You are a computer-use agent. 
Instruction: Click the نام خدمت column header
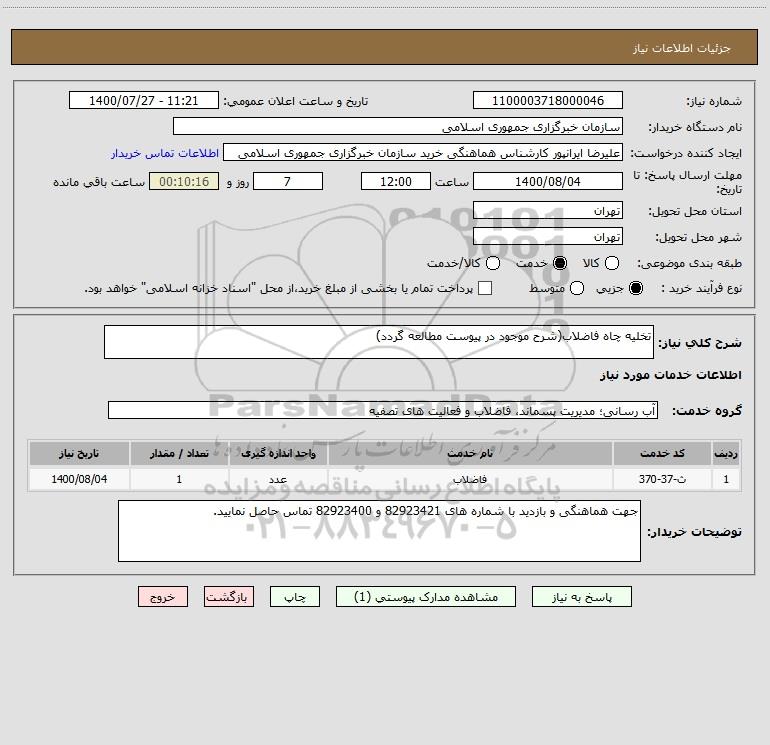point(470,453)
